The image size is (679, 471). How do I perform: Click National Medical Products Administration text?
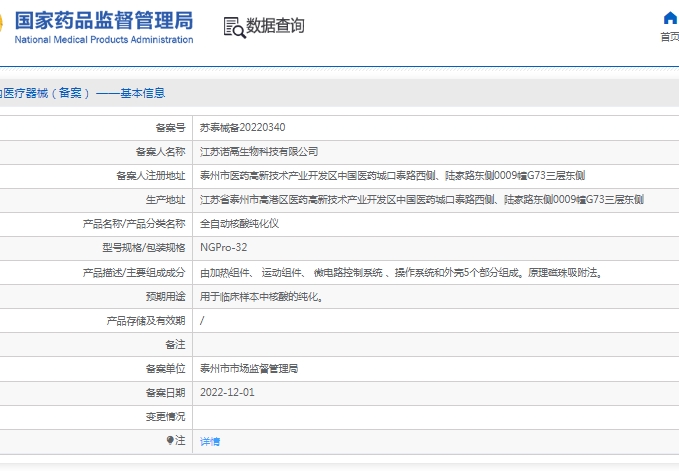click(104, 40)
